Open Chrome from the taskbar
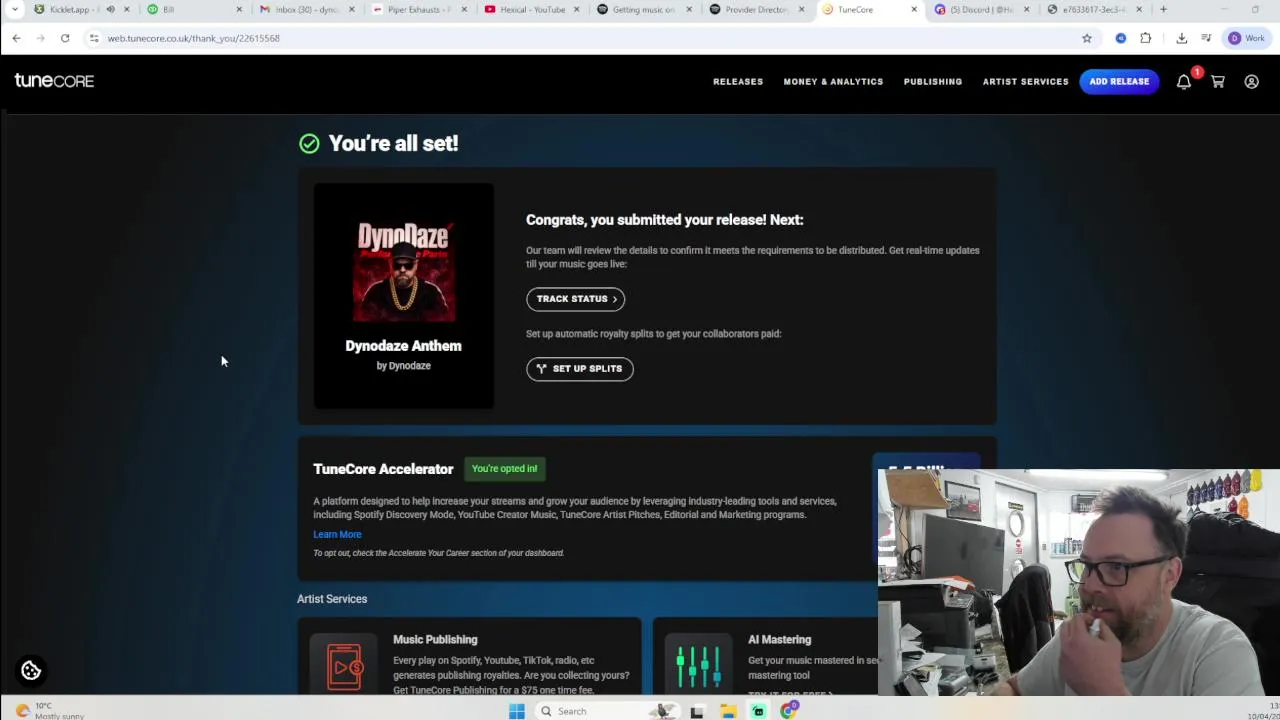The width and height of the screenshot is (1280, 720). 789,711
